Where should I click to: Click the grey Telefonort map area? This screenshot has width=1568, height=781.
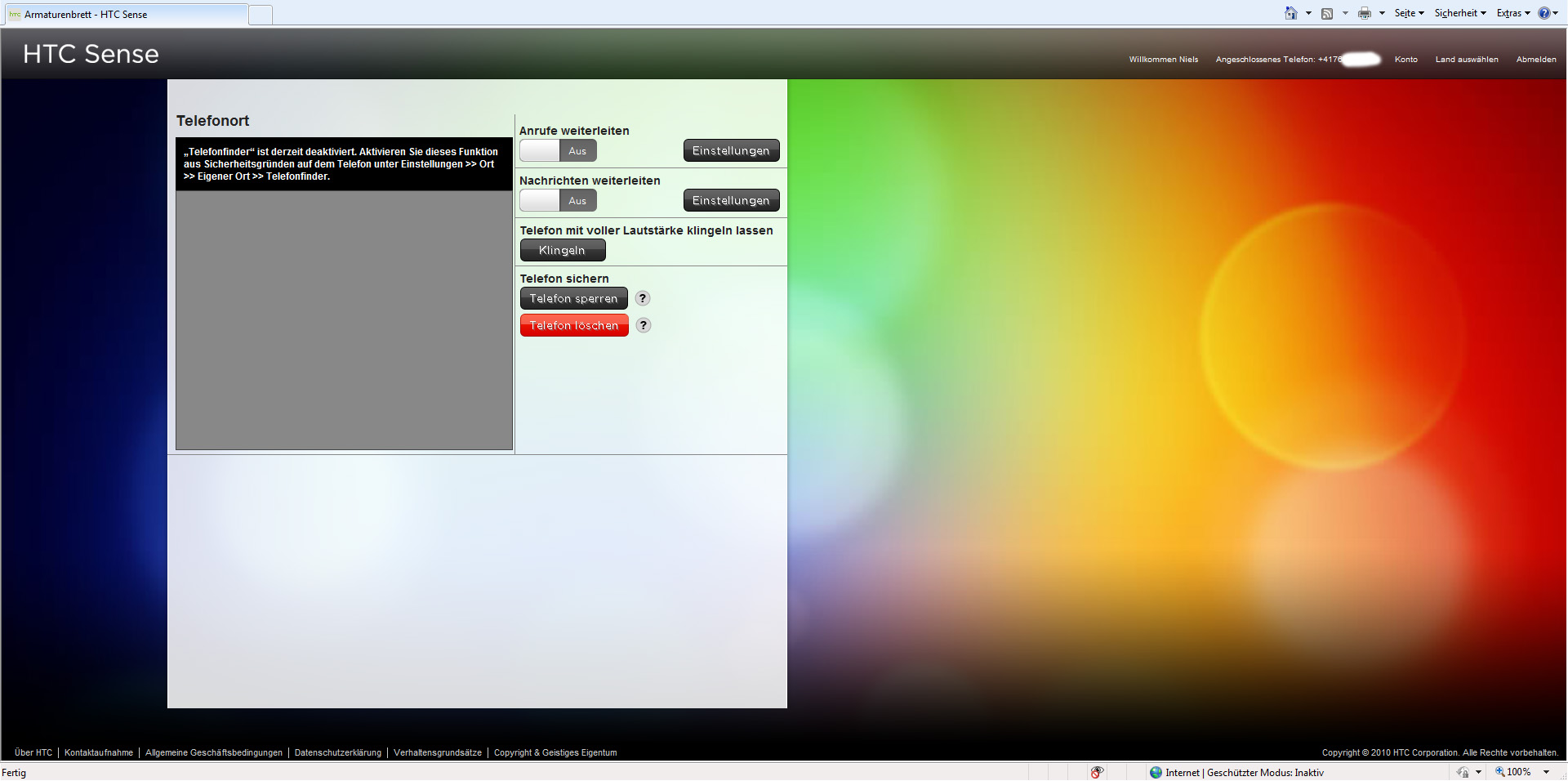344,320
